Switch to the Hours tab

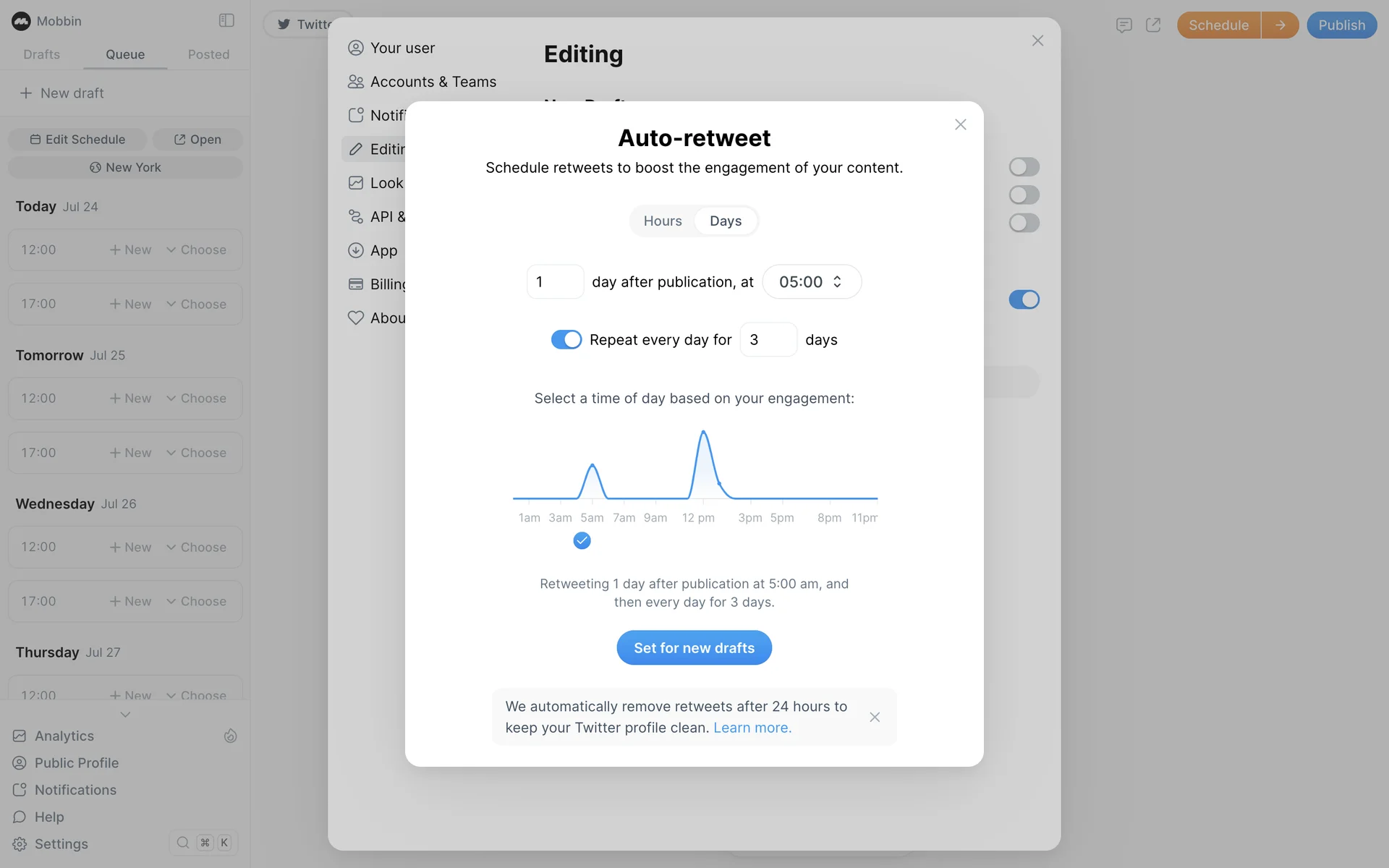pyautogui.click(x=662, y=221)
